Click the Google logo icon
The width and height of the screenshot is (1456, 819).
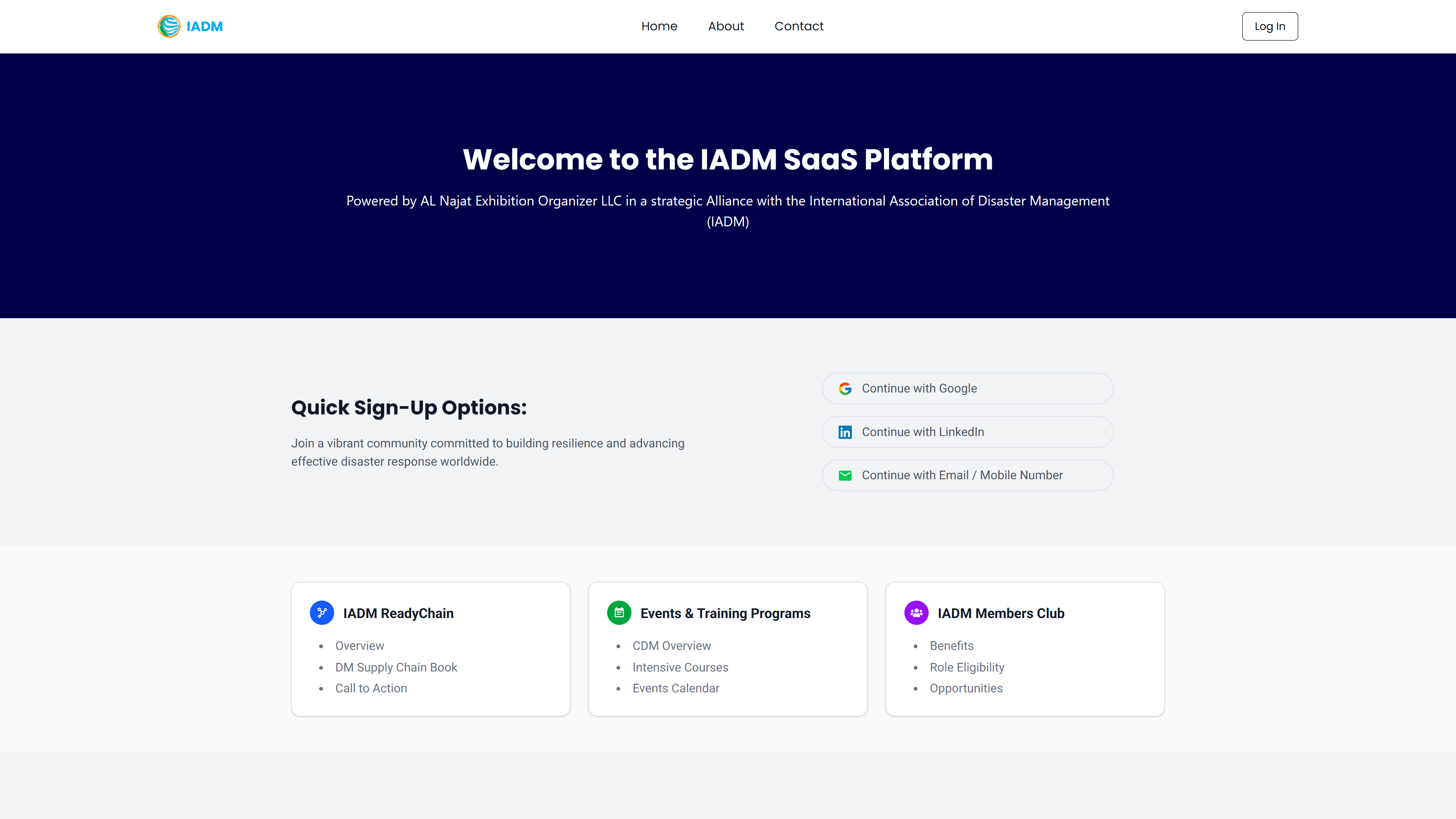pyautogui.click(x=845, y=389)
